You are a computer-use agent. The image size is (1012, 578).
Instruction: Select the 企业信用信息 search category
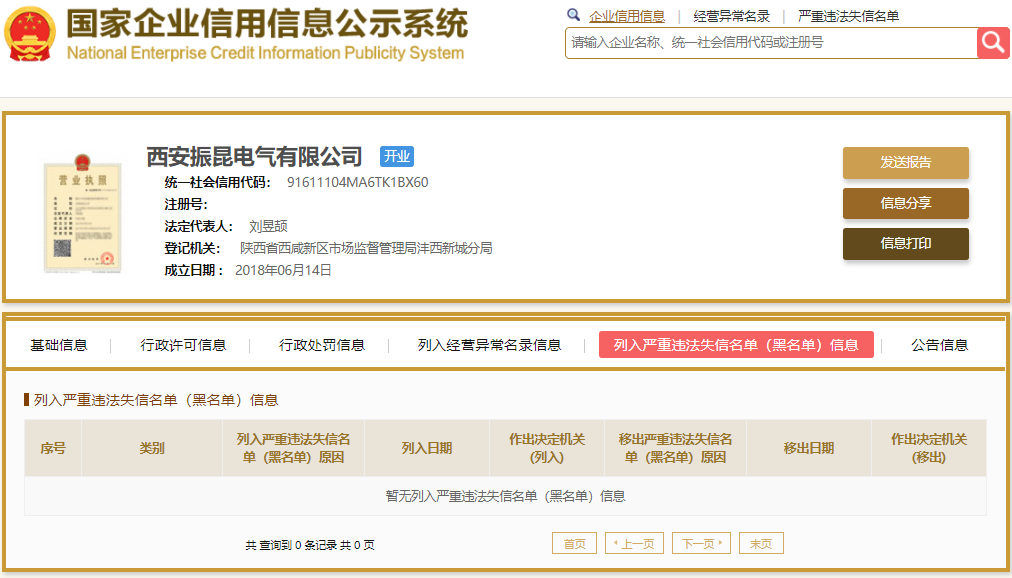pos(627,17)
